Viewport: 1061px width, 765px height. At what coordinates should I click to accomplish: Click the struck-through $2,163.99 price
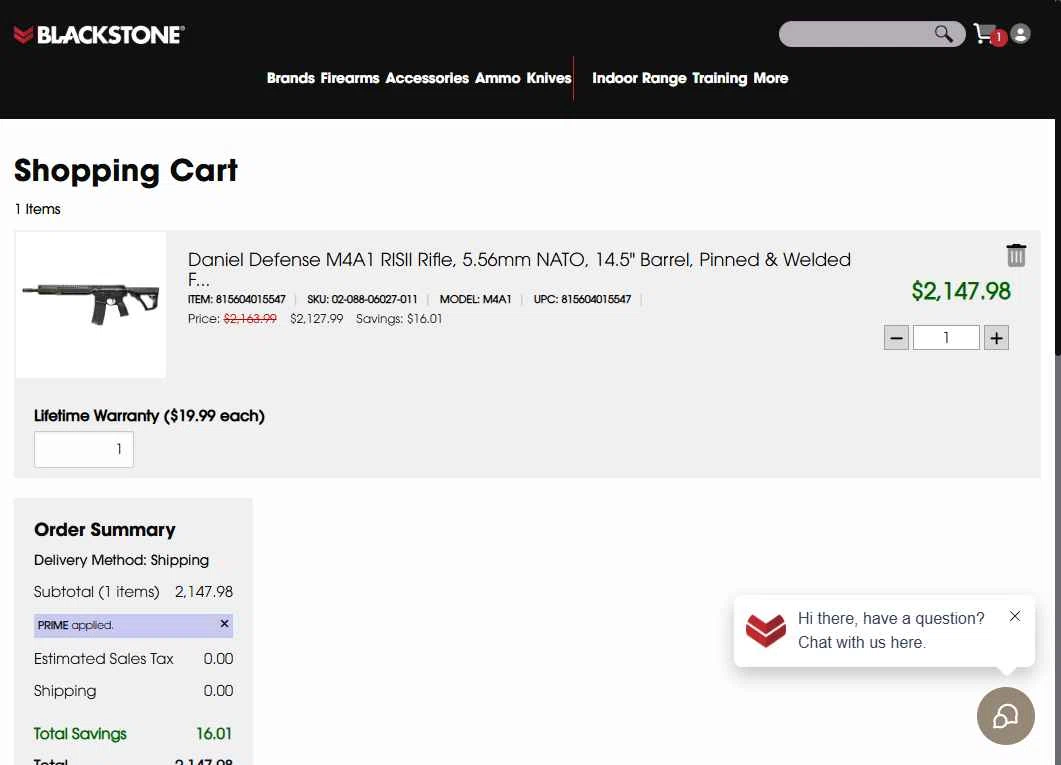tap(250, 319)
